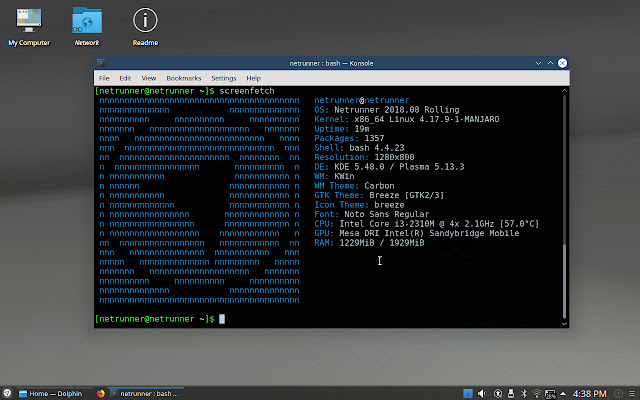Click the Konsole scrollbar down arrow
The height and width of the screenshot is (400, 640).
point(564,324)
